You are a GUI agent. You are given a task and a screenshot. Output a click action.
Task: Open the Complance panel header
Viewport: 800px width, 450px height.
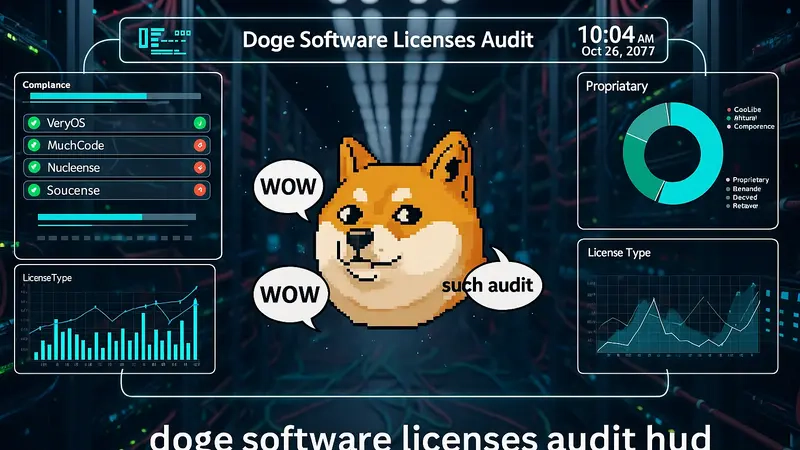coord(46,85)
